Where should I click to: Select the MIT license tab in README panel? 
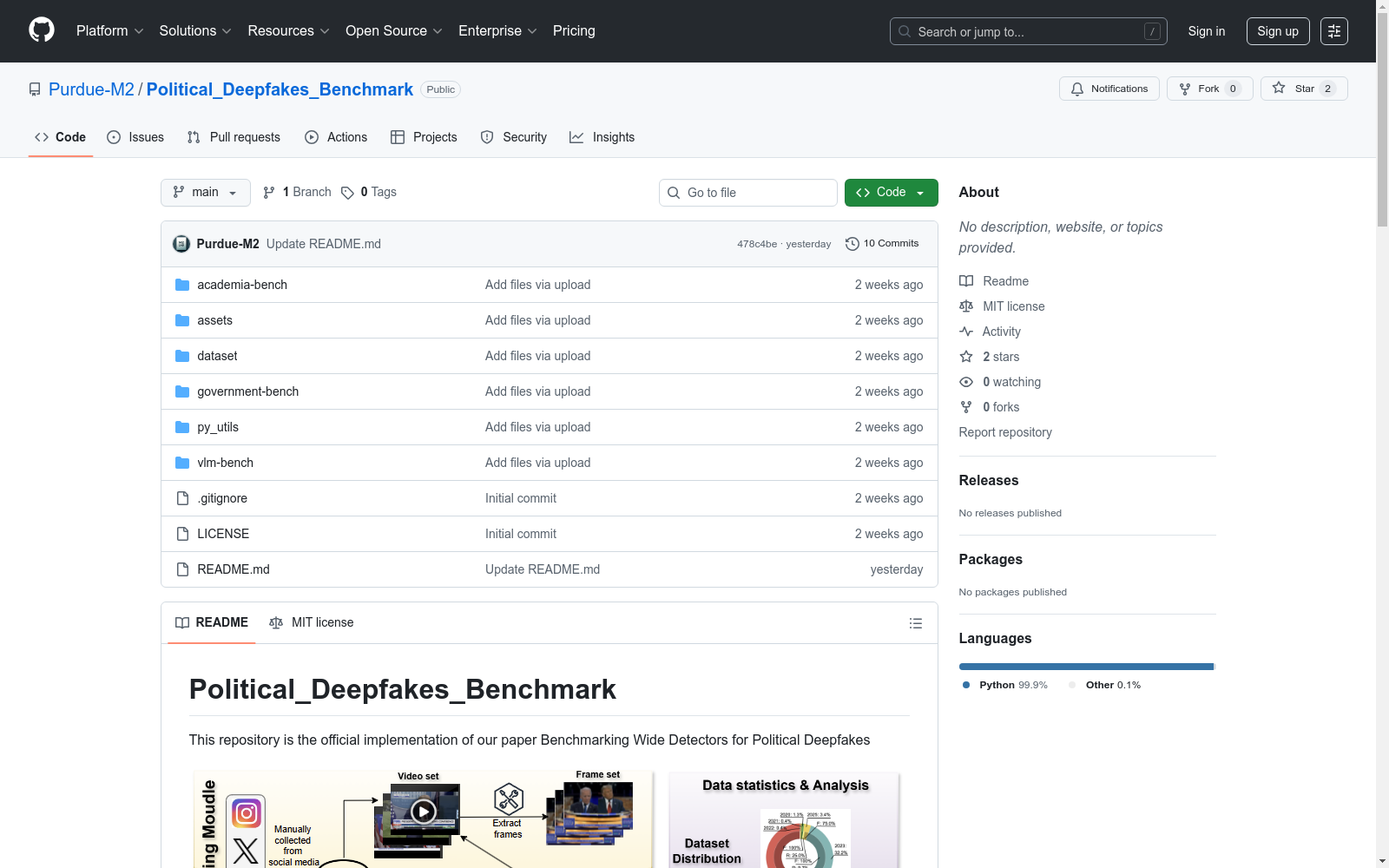tap(312, 622)
